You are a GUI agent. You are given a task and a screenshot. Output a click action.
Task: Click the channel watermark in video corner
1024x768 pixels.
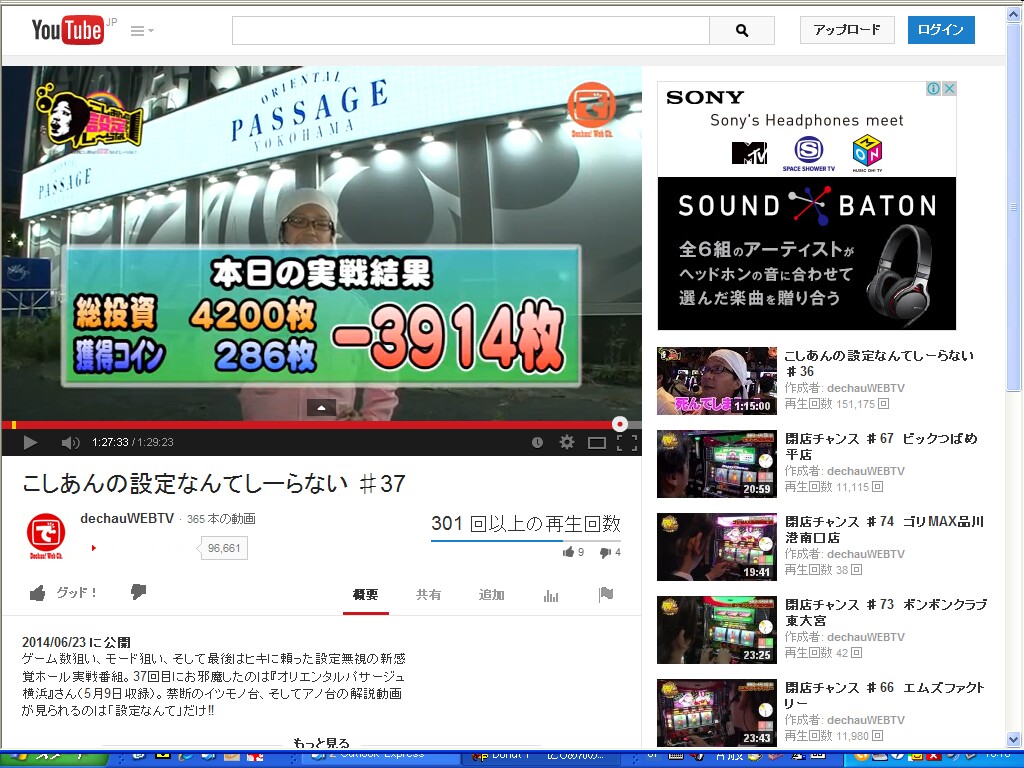tap(592, 108)
